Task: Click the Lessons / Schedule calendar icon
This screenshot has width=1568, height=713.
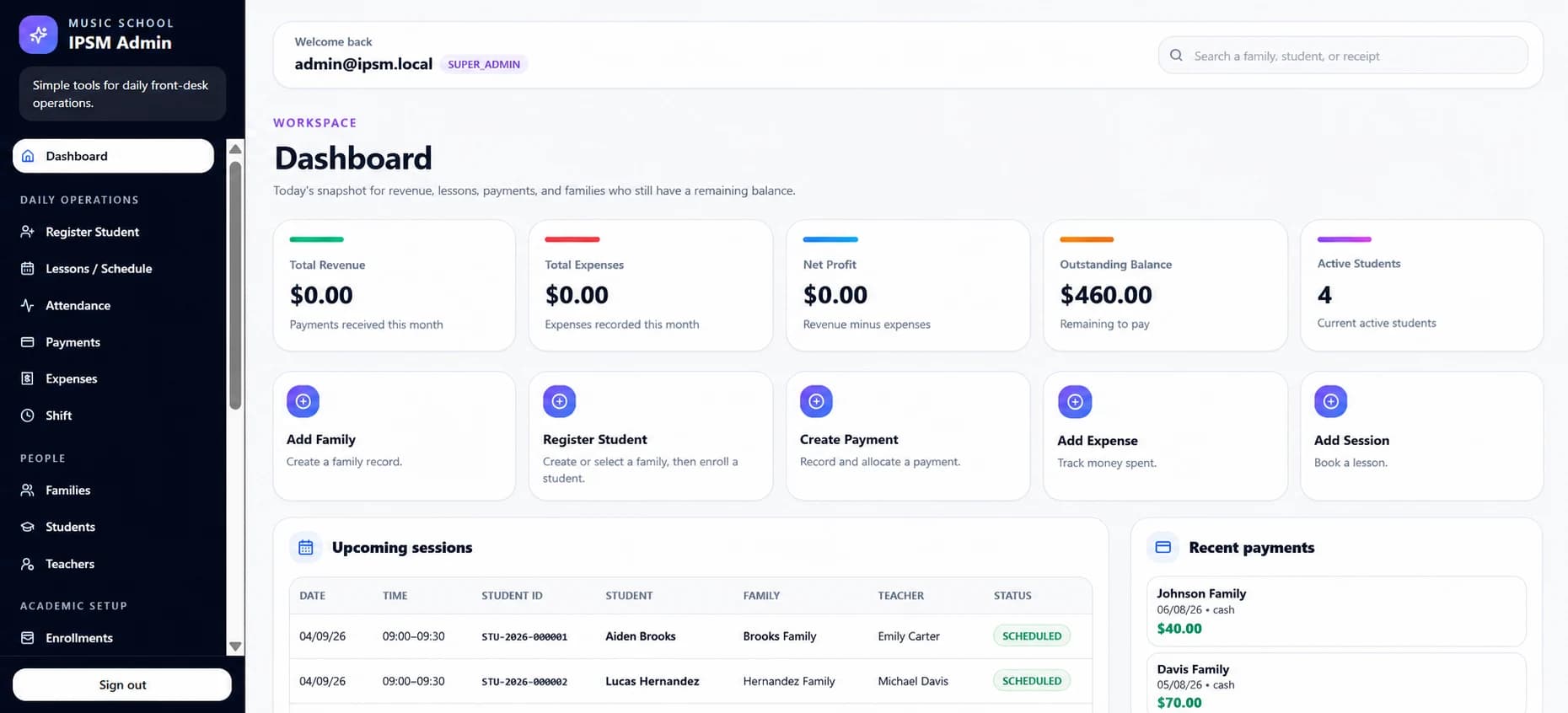Action: pyautogui.click(x=28, y=268)
